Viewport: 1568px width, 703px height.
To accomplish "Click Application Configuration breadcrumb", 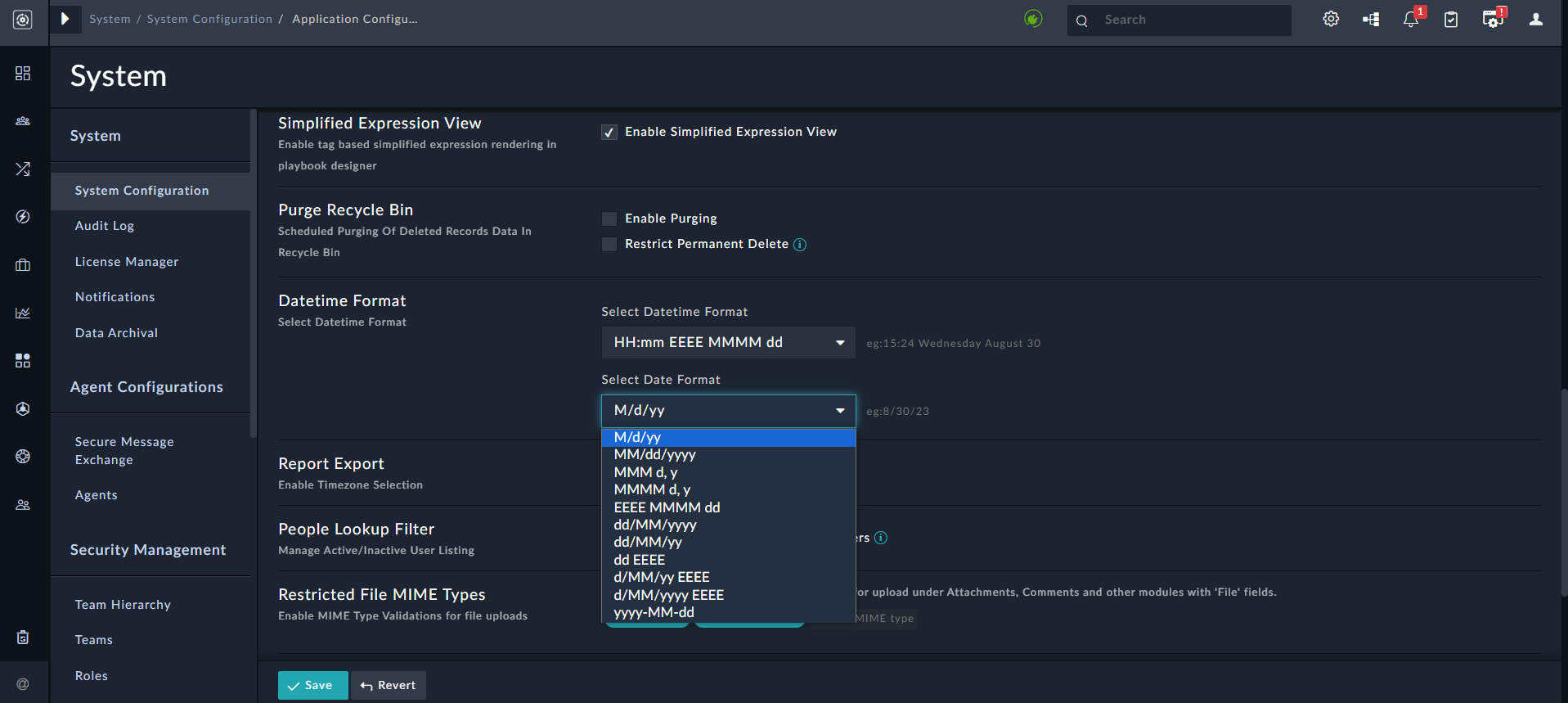I will (x=355, y=19).
